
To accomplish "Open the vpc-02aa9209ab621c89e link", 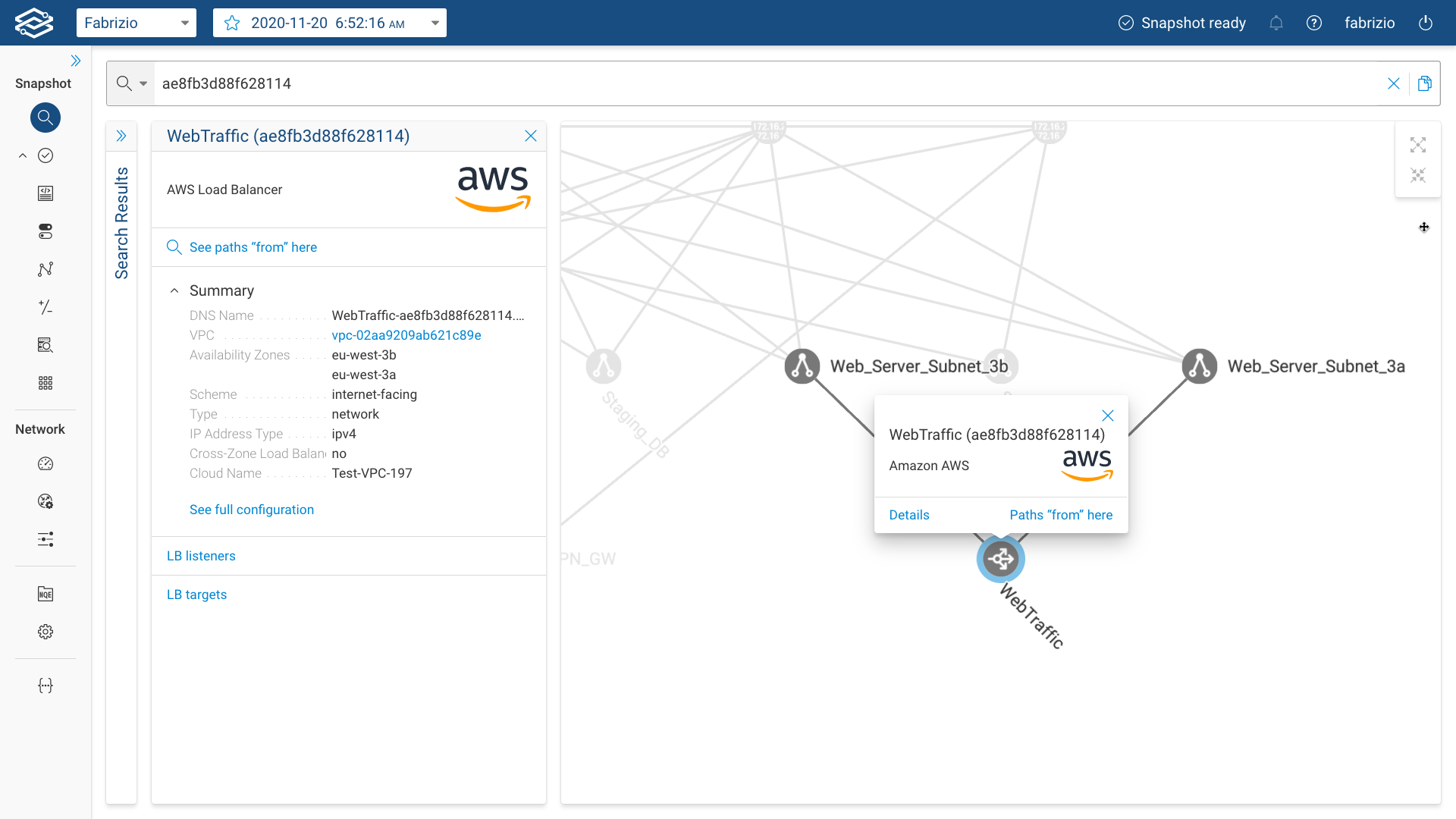I will [x=406, y=334].
